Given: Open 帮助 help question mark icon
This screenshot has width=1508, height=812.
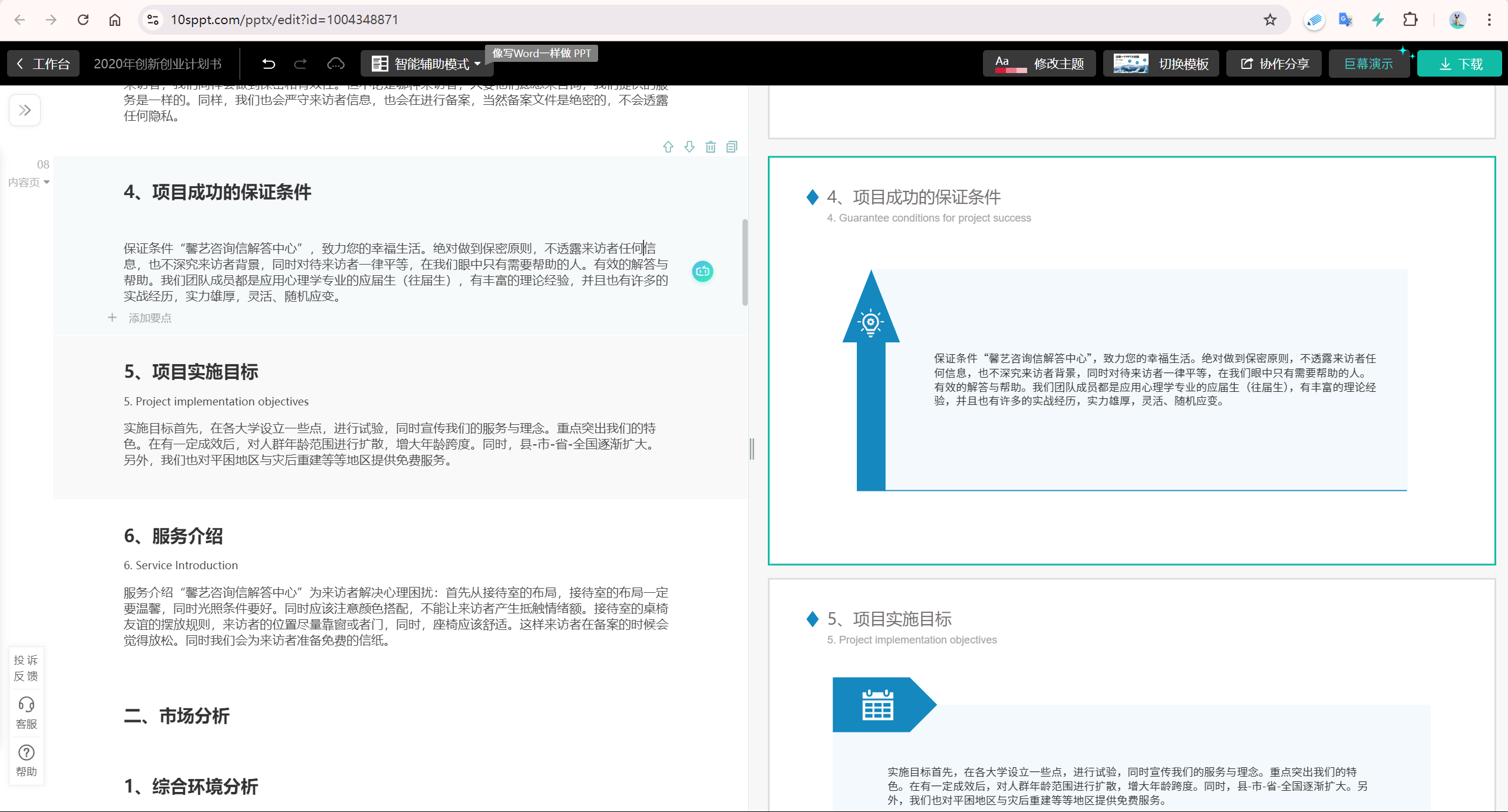Looking at the screenshot, I should pos(26,761).
